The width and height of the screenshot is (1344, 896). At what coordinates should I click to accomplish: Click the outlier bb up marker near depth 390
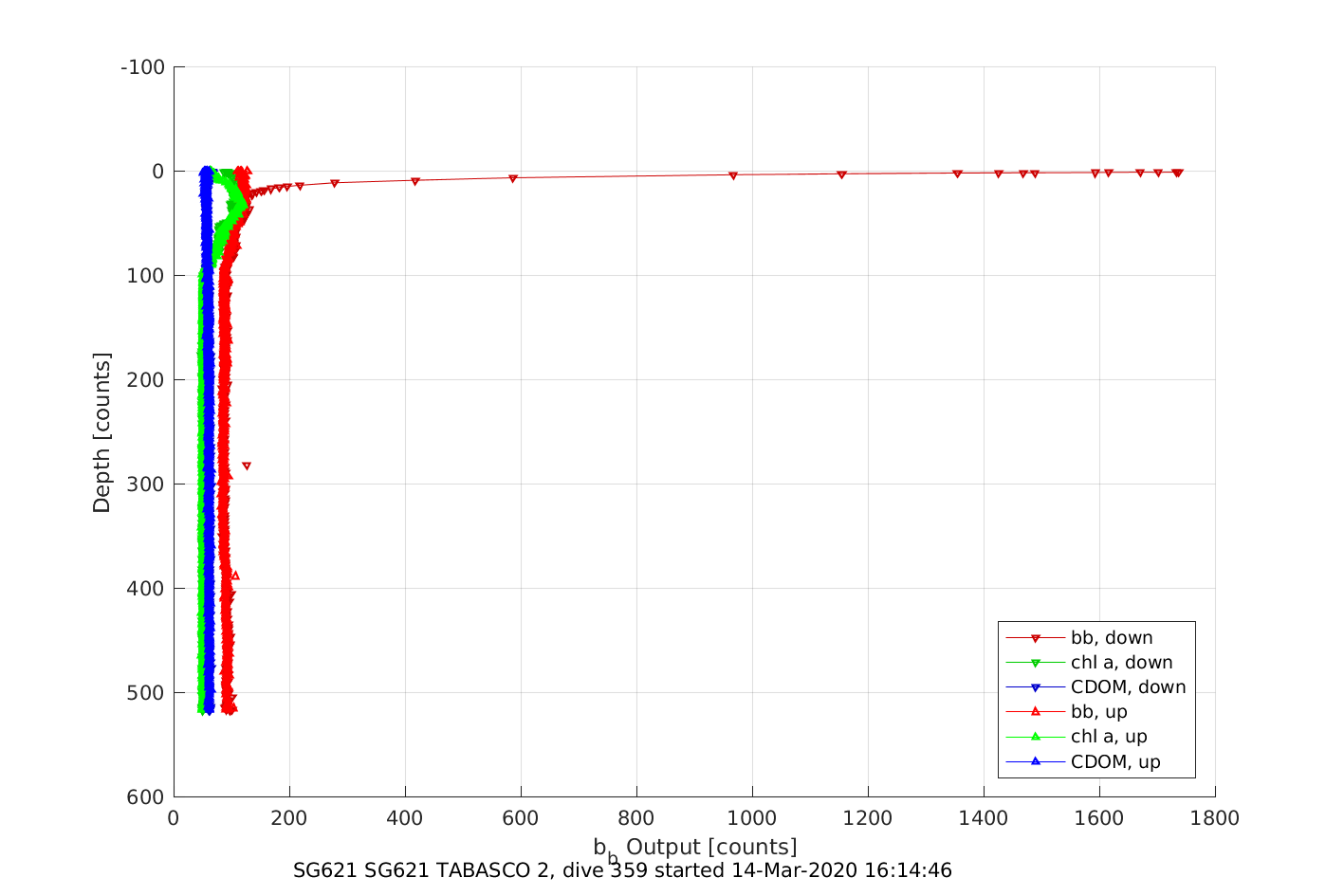pyautogui.click(x=235, y=576)
